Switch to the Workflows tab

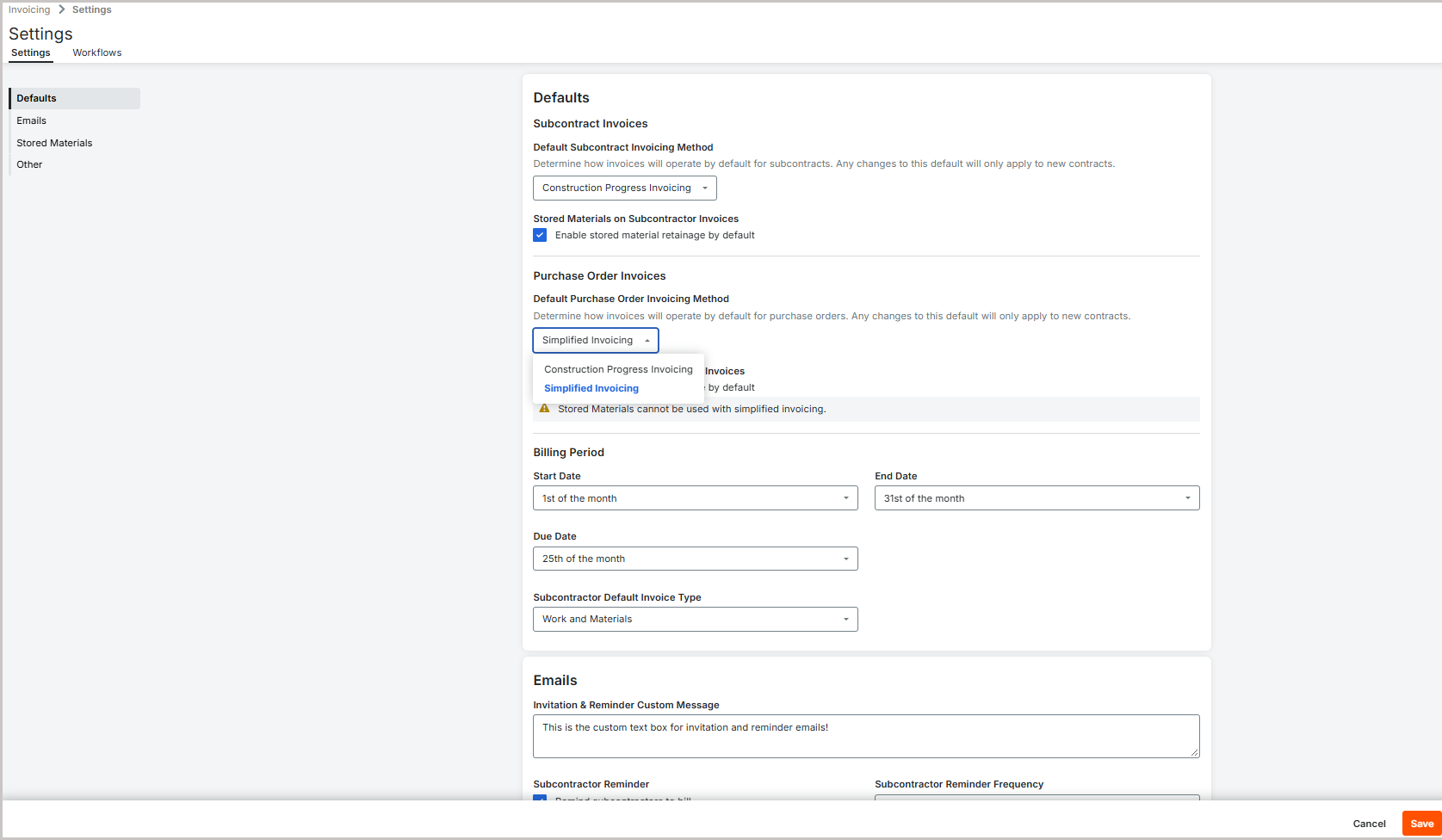(97, 52)
